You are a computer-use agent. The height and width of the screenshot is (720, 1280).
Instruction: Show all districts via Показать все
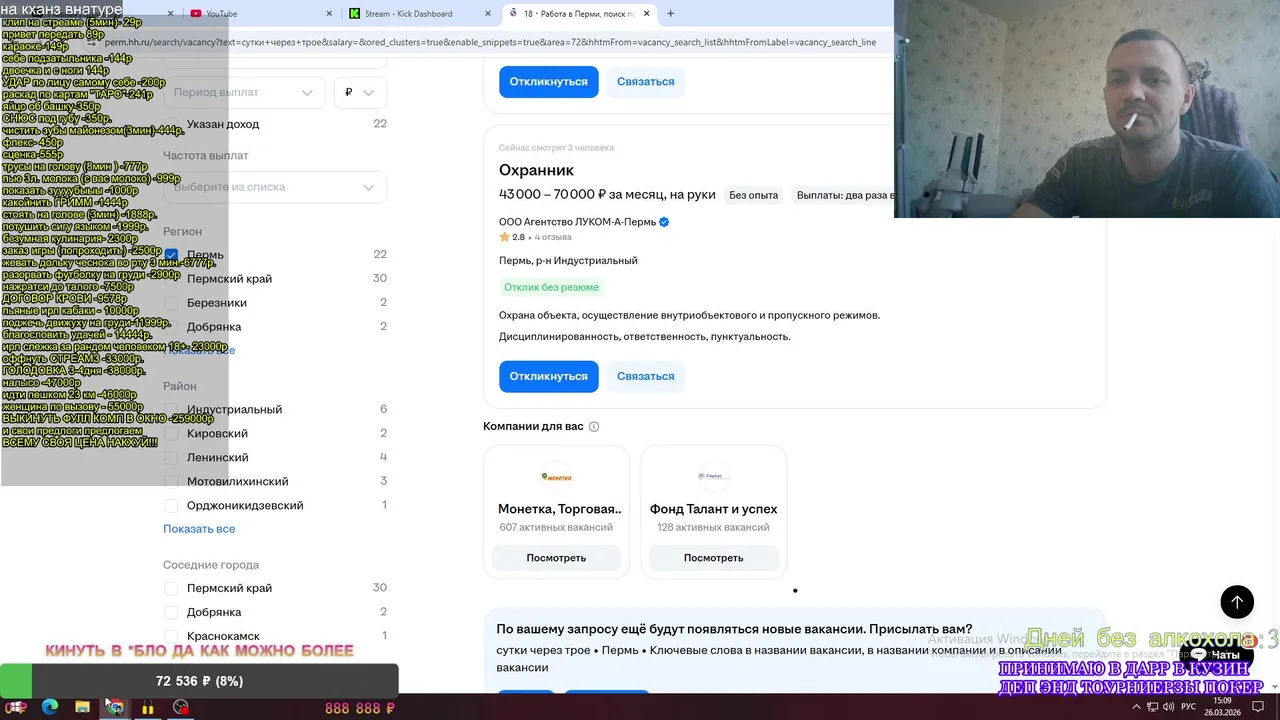199,529
